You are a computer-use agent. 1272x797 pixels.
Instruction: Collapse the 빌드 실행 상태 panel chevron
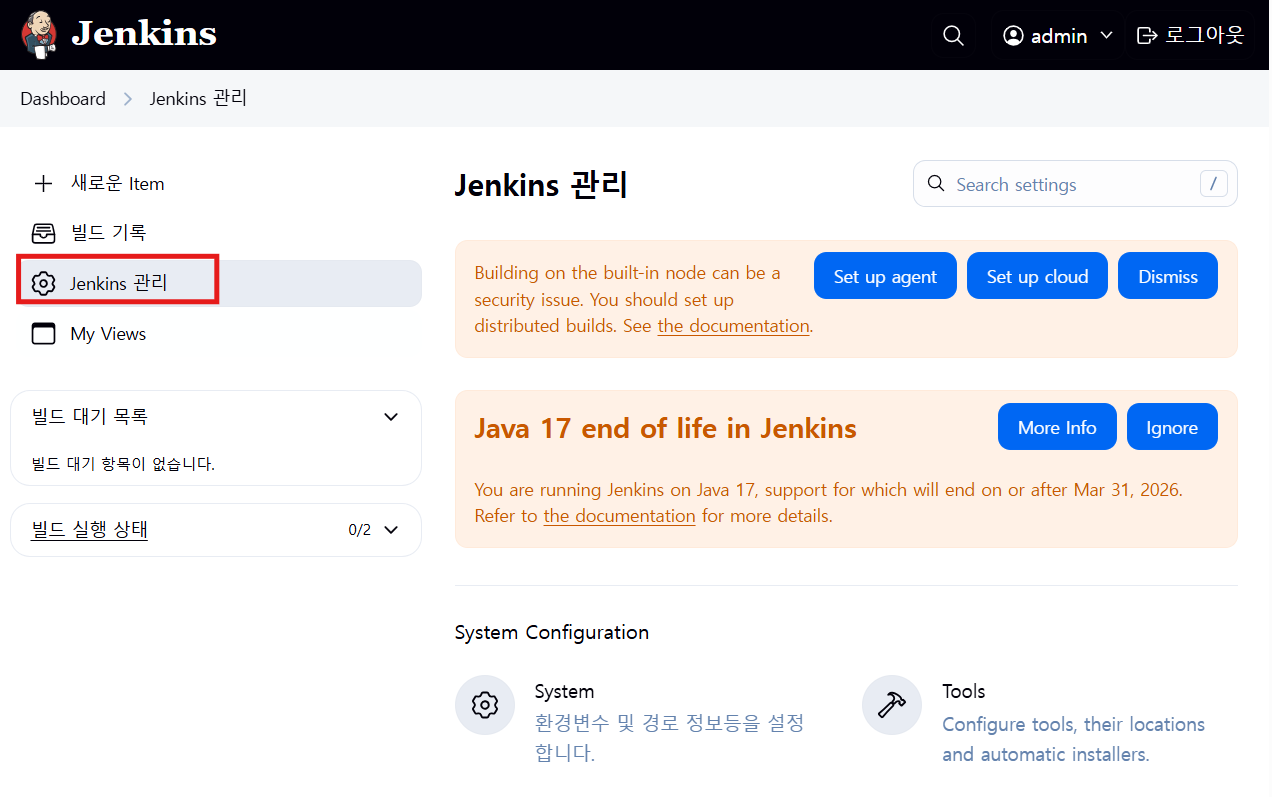(x=391, y=530)
